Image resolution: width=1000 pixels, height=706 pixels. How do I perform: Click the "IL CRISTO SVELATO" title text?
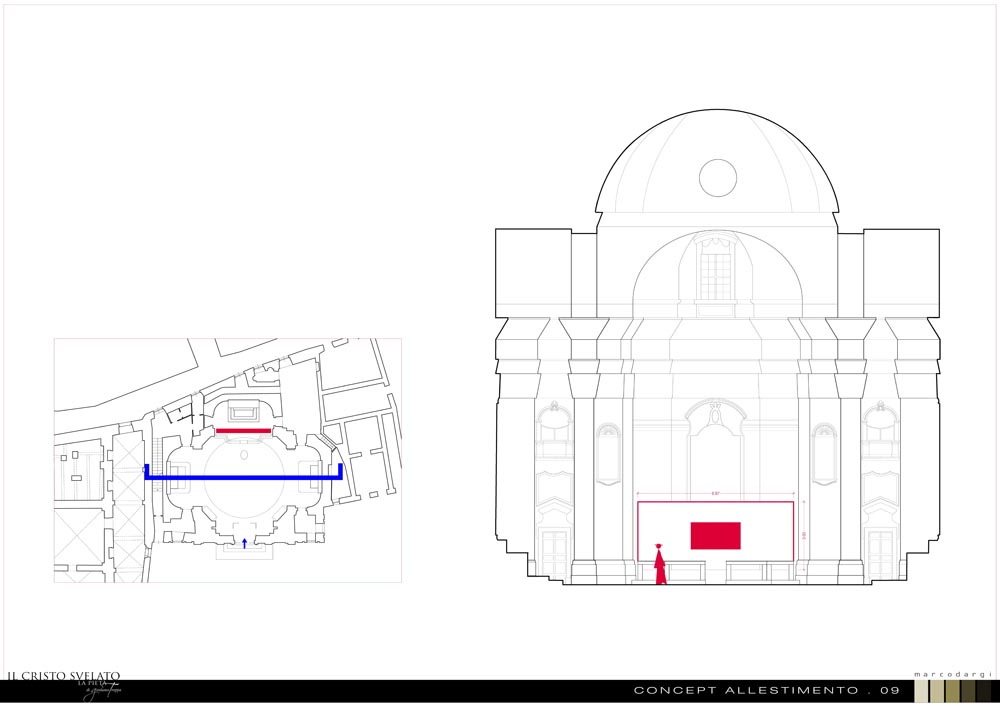(x=64, y=676)
